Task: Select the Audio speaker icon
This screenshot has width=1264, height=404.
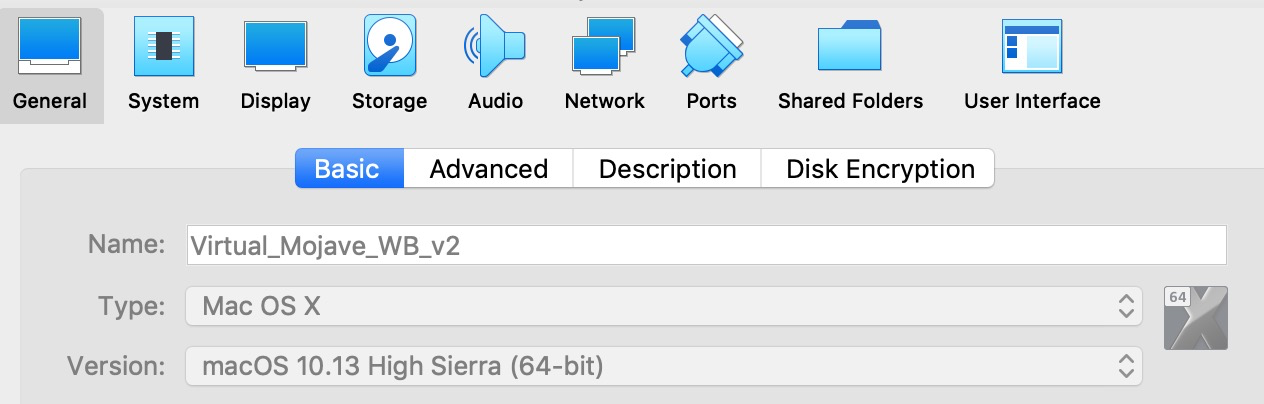Action: coord(495,46)
